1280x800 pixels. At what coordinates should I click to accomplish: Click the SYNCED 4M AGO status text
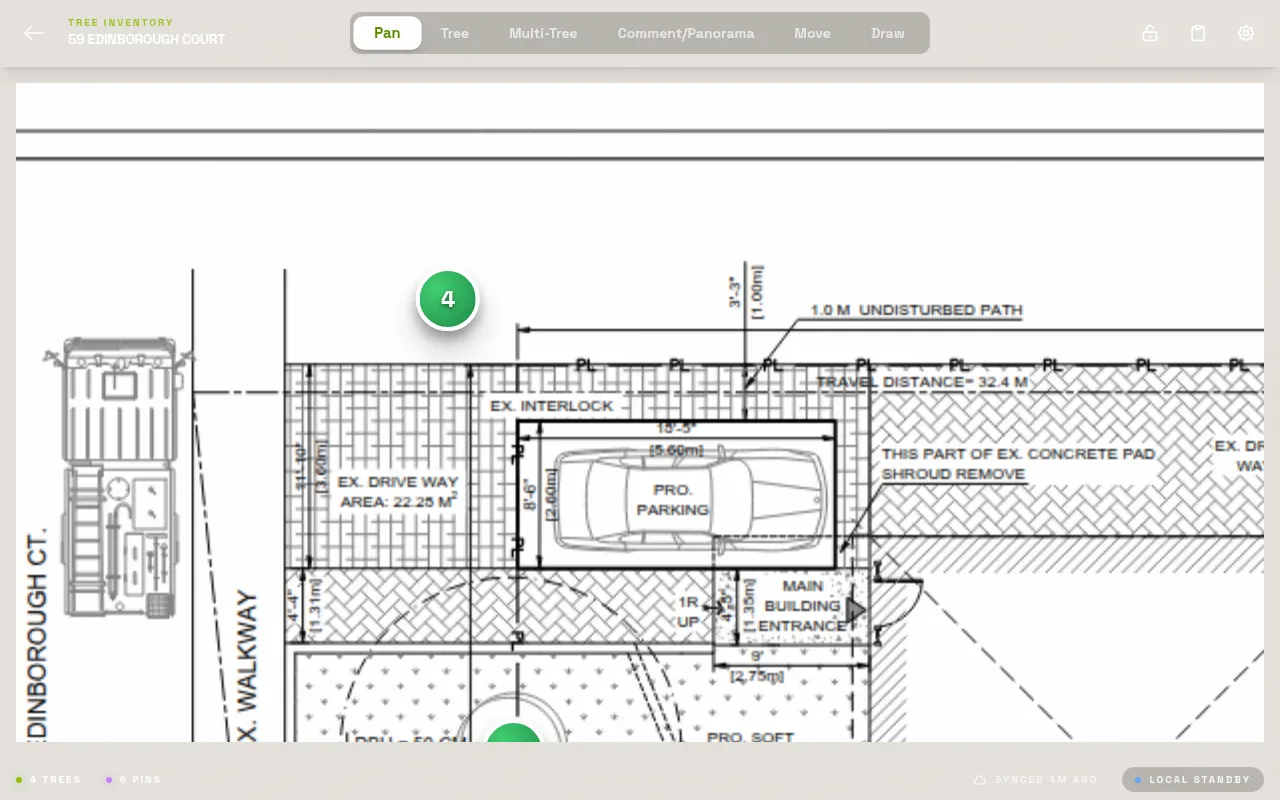pyautogui.click(x=1046, y=779)
